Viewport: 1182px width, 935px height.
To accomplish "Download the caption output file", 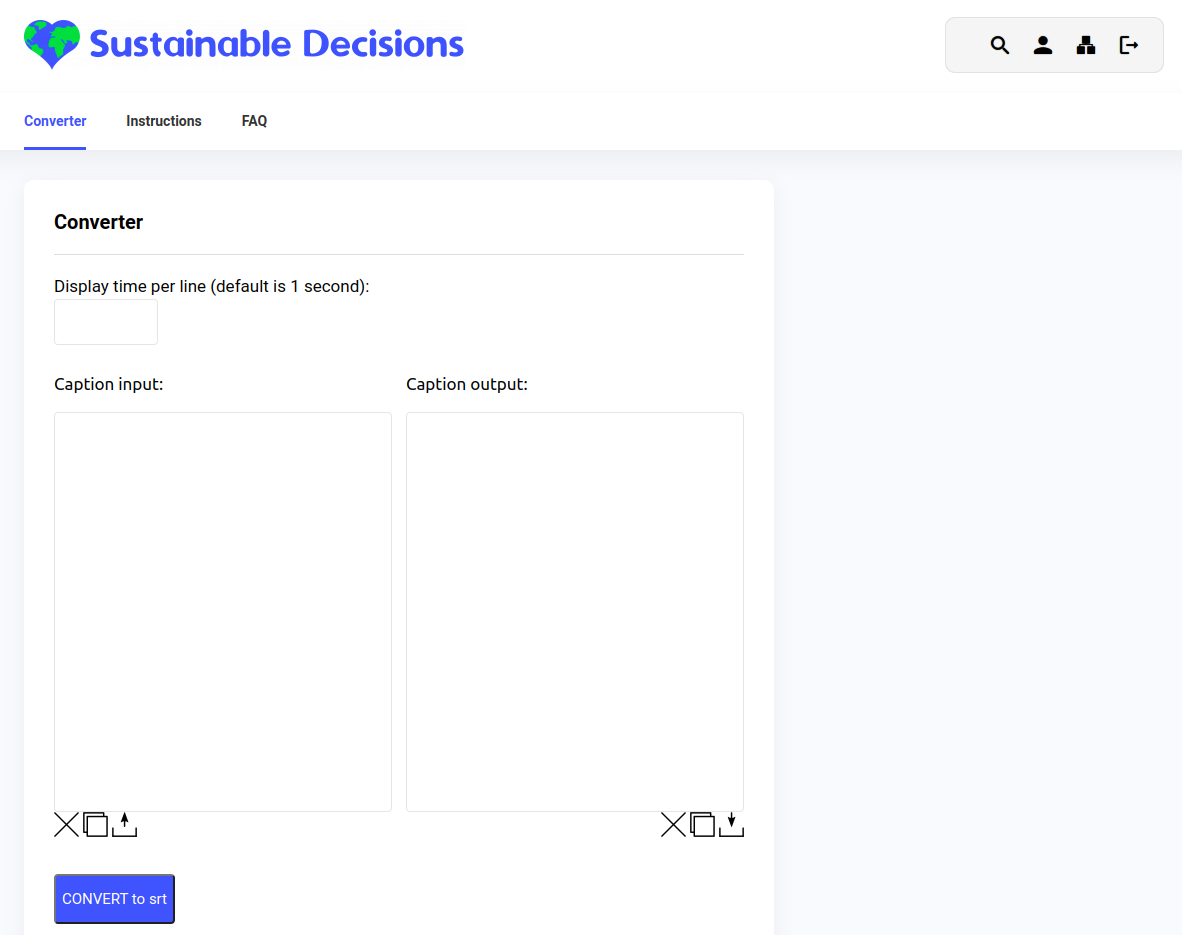I will click(x=732, y=825).
